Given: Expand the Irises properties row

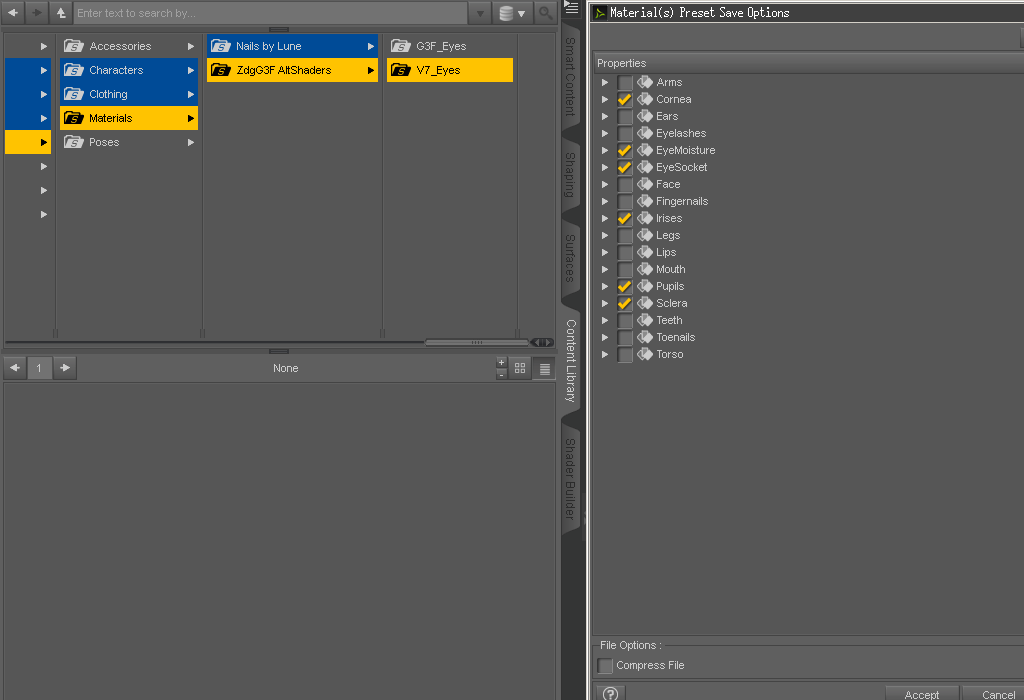Looking at the screenshot, I should (x=605, y=218).
